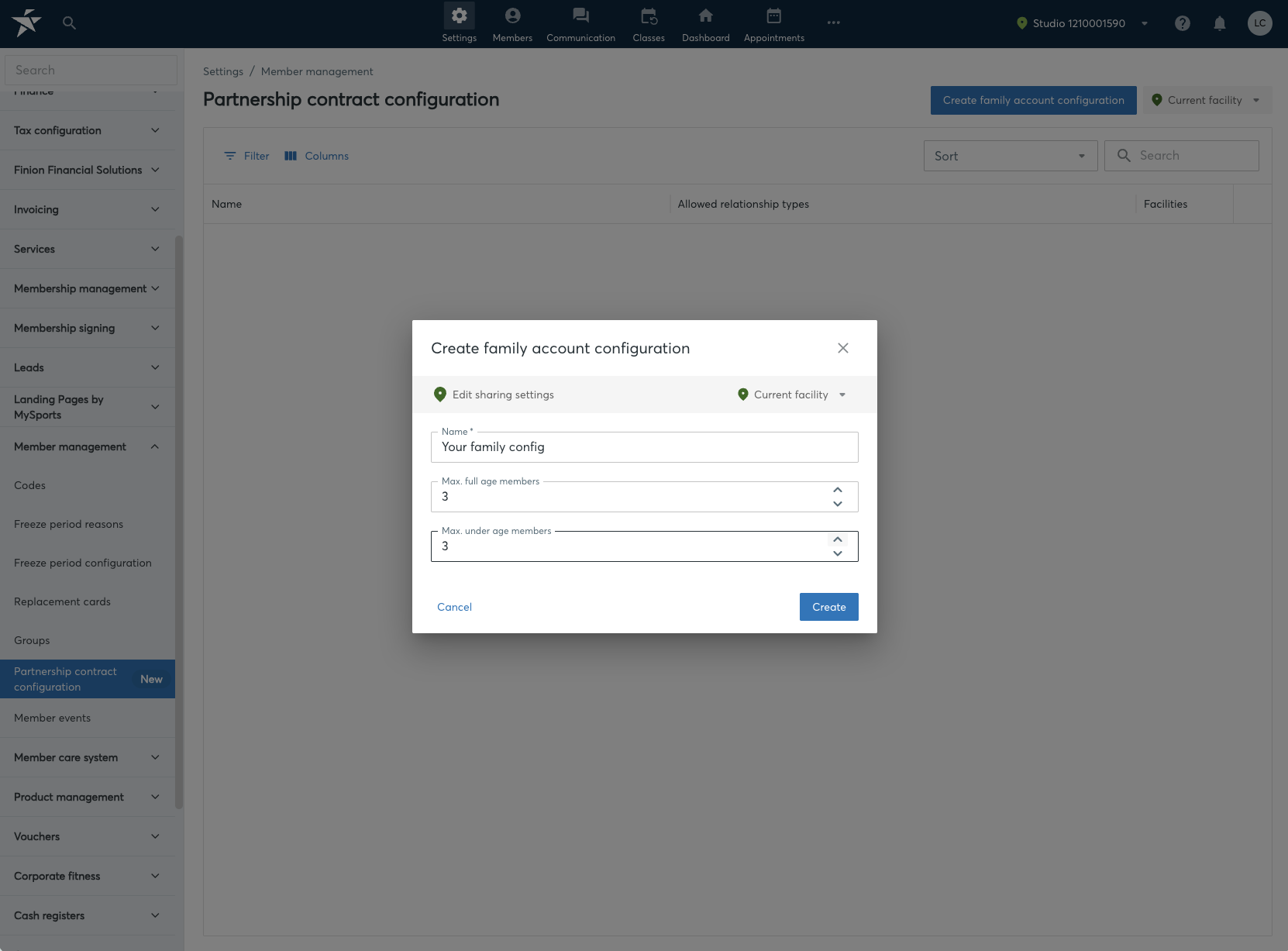Expand Leads section
This screenshot has width=1288, height=951.
click(88, 367)
